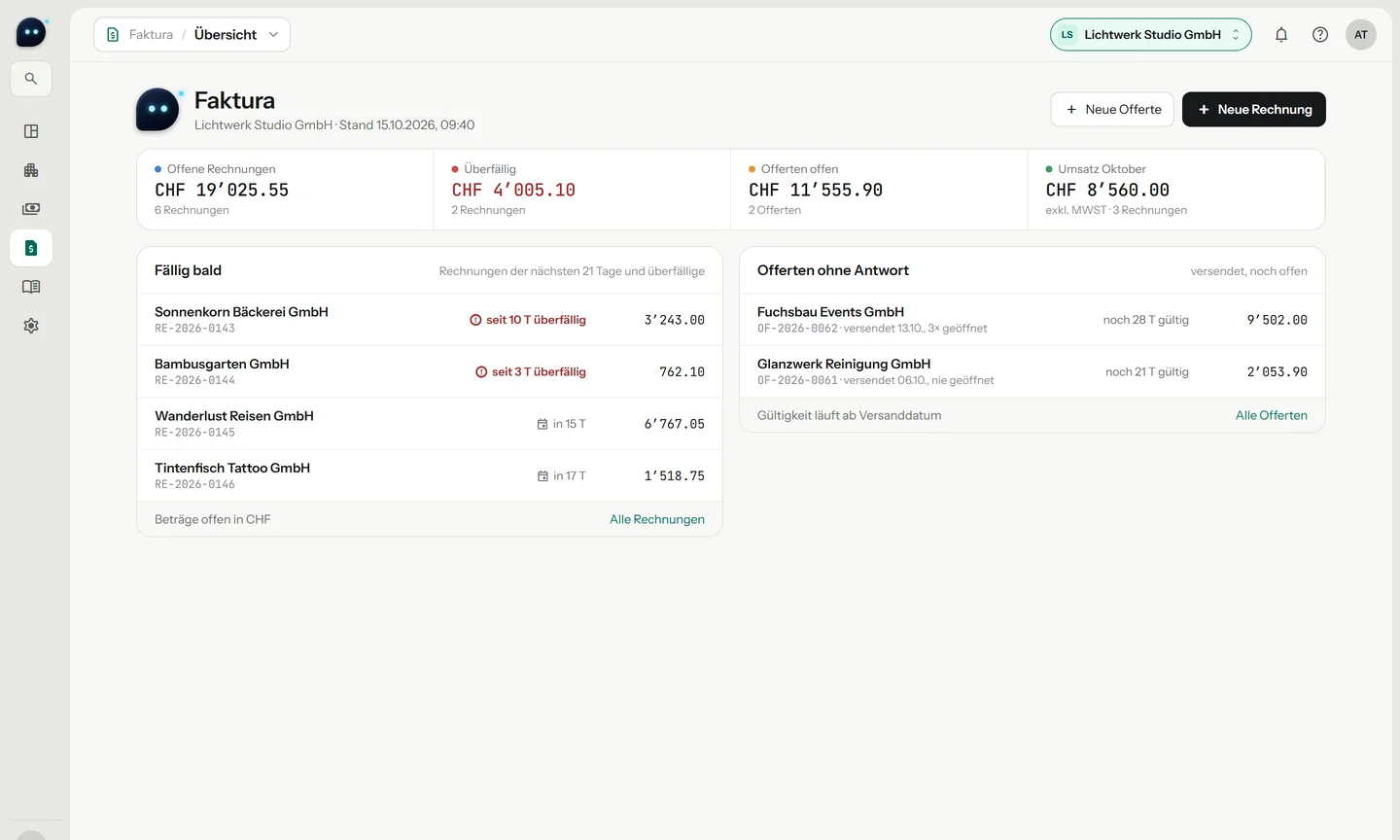Click overdue warning icon for Bambusgarten GmbH
This screenshot has height=840, width=1400.
coord(481,372)
